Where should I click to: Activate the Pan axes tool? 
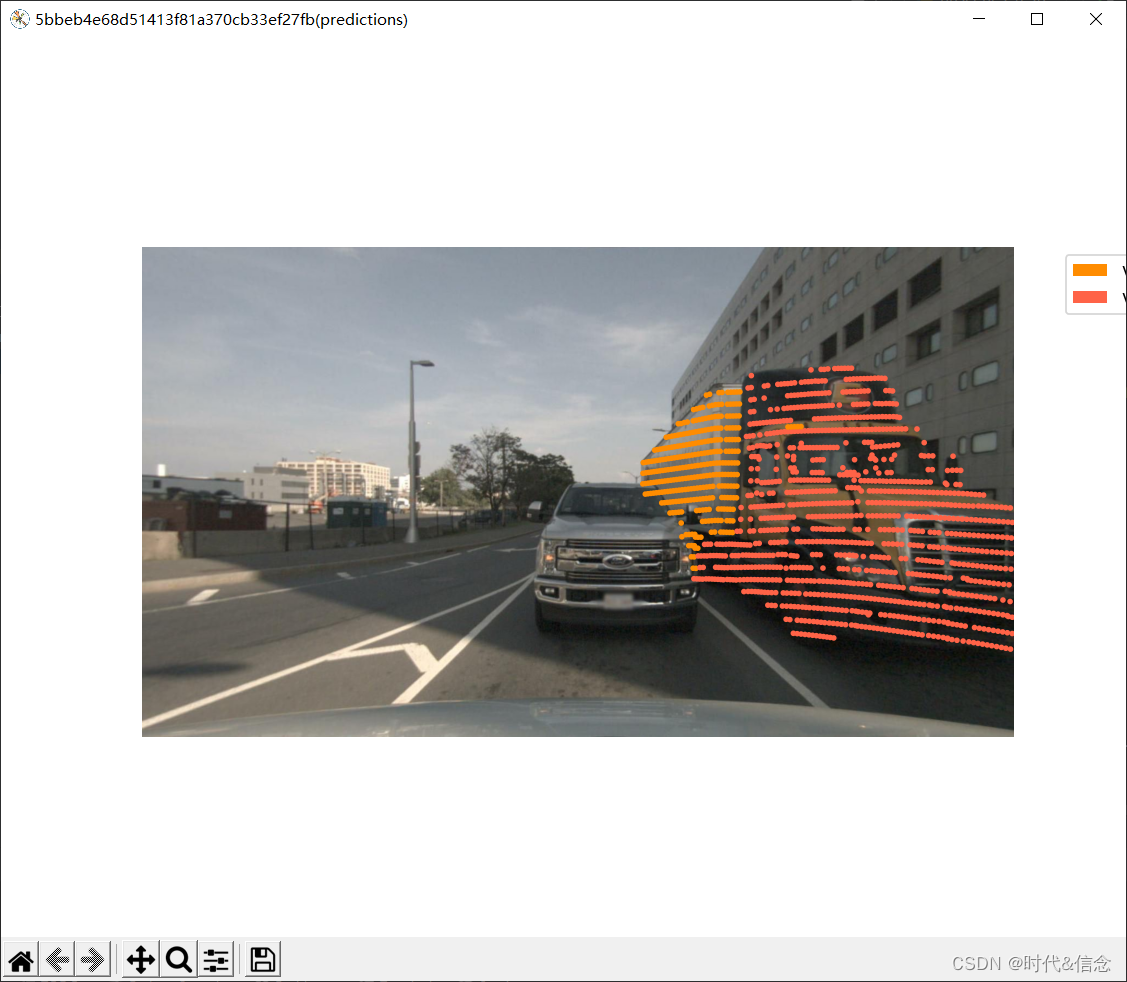(141, 959)
